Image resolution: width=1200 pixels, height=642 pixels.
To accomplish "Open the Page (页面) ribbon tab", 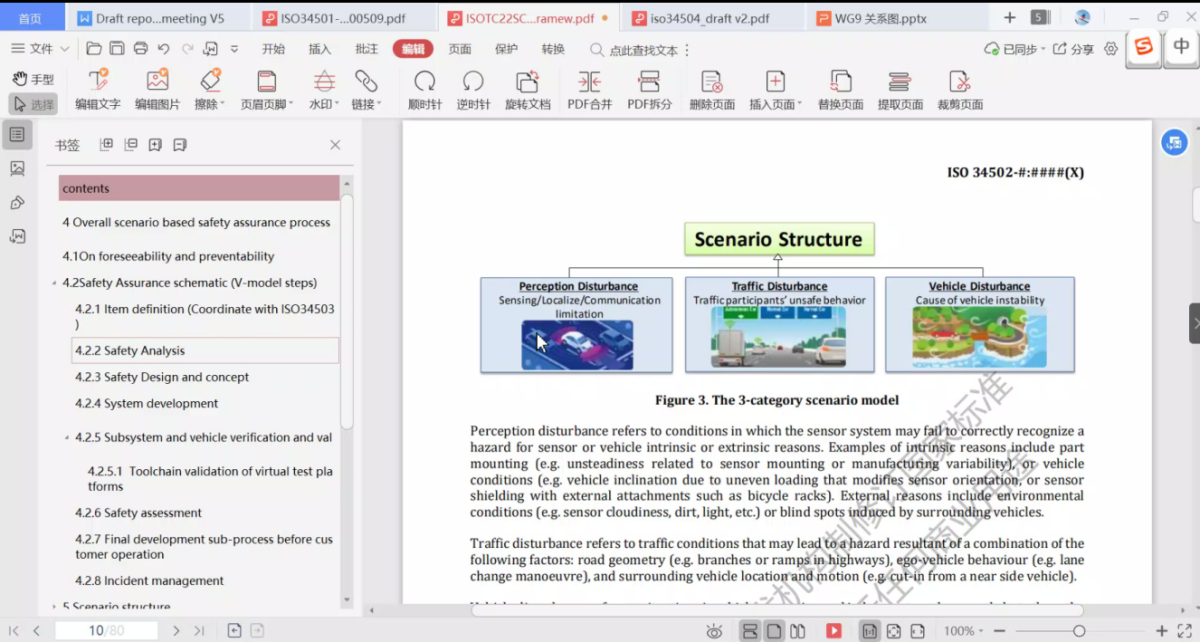I will pyautogui.click(x=459, y=49).
